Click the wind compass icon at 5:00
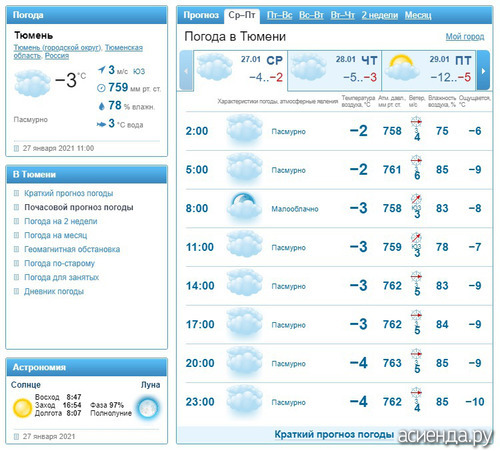Image resolution: width=500 pixels, height=451 pixels. [x=416, y=160]
